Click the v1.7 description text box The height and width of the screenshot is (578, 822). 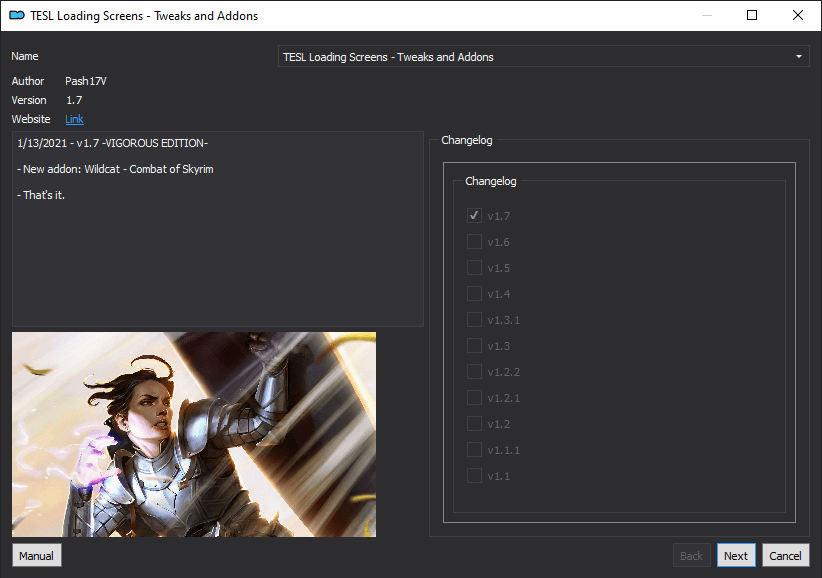[218, 229]
